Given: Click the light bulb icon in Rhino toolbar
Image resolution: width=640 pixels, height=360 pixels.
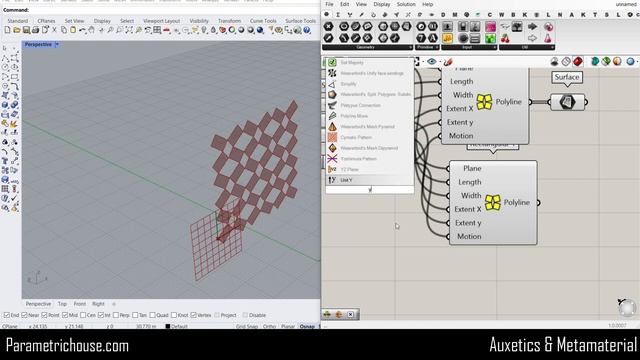Looking at the screenshot, I should click(204, 30).
